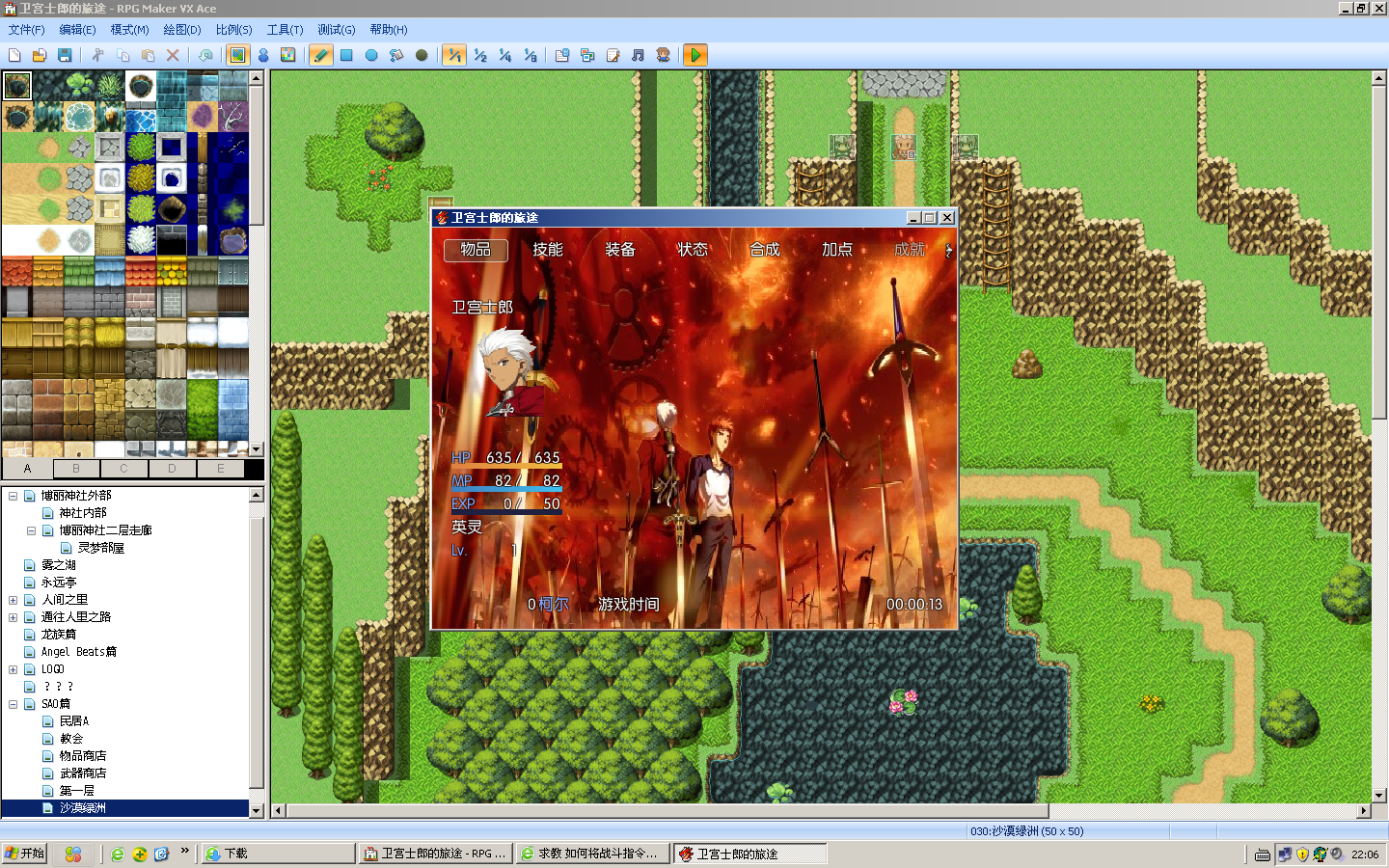
Task: Choose 合成 in the game menu
Action: click(765, 250)
